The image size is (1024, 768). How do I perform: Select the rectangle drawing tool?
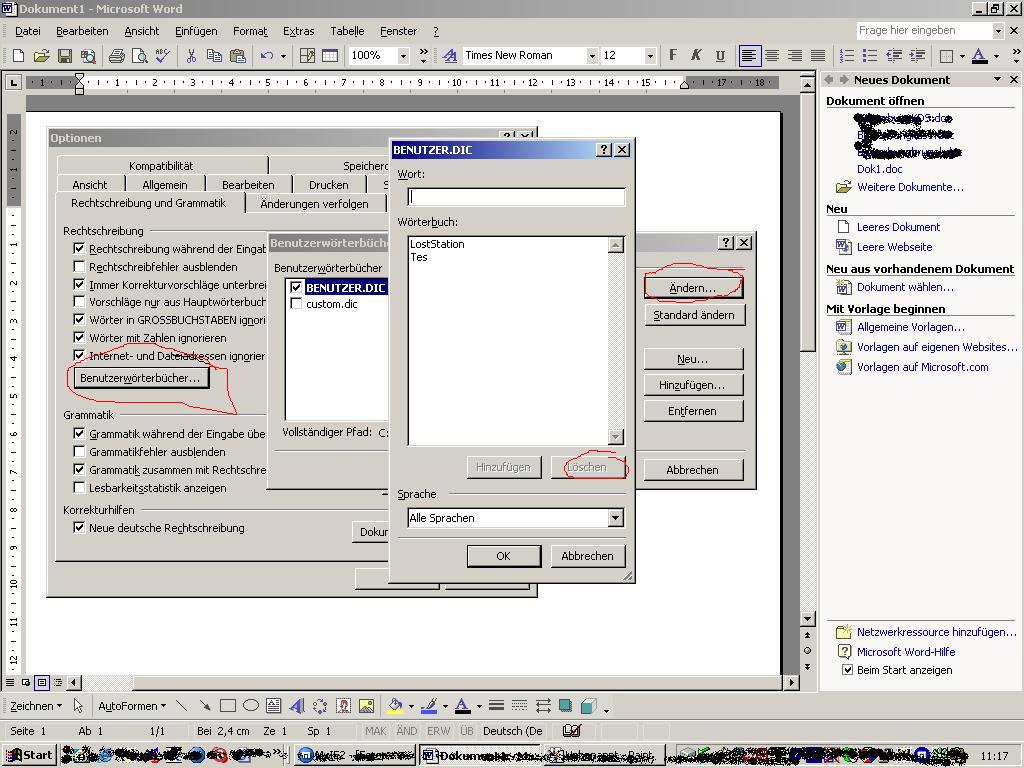[228, 706]
